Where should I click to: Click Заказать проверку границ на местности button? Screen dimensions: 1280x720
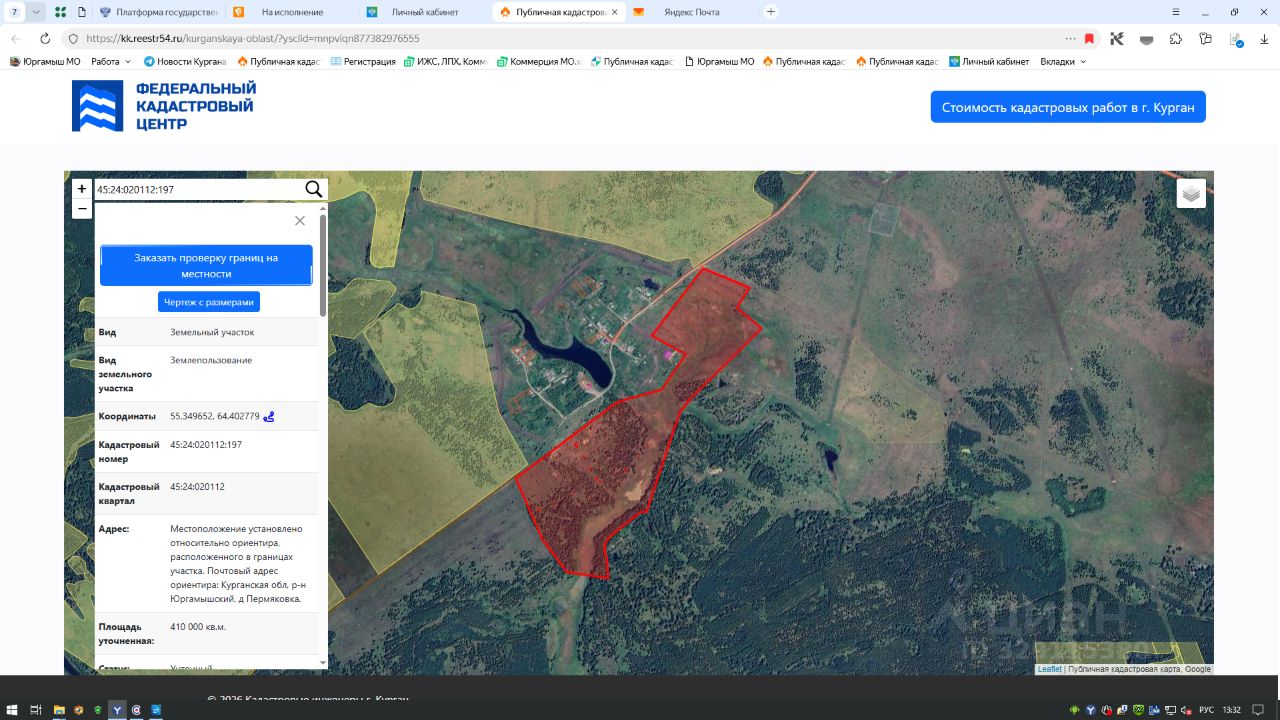click(x=206, y=265)
